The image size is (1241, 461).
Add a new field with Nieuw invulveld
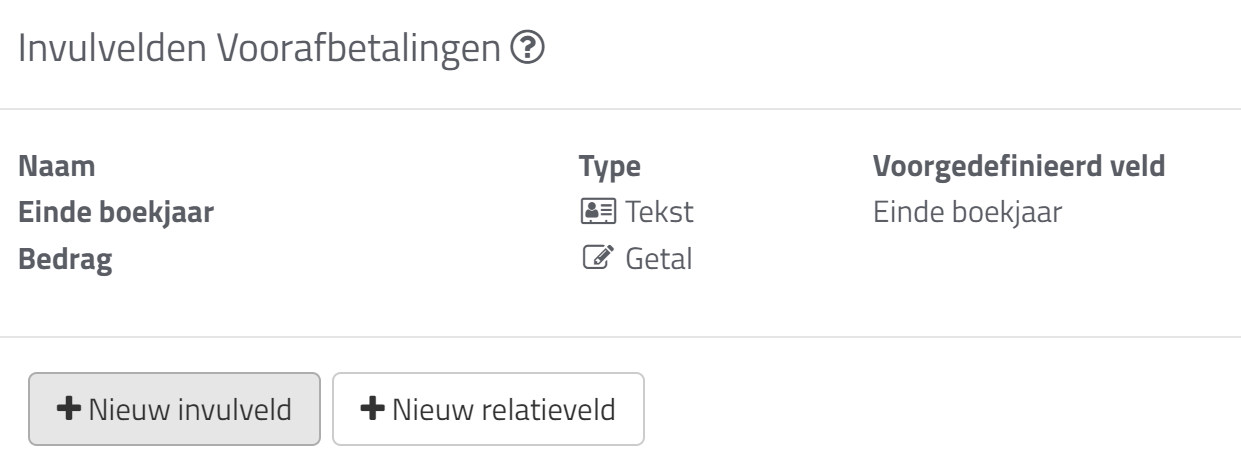point(175,409)
